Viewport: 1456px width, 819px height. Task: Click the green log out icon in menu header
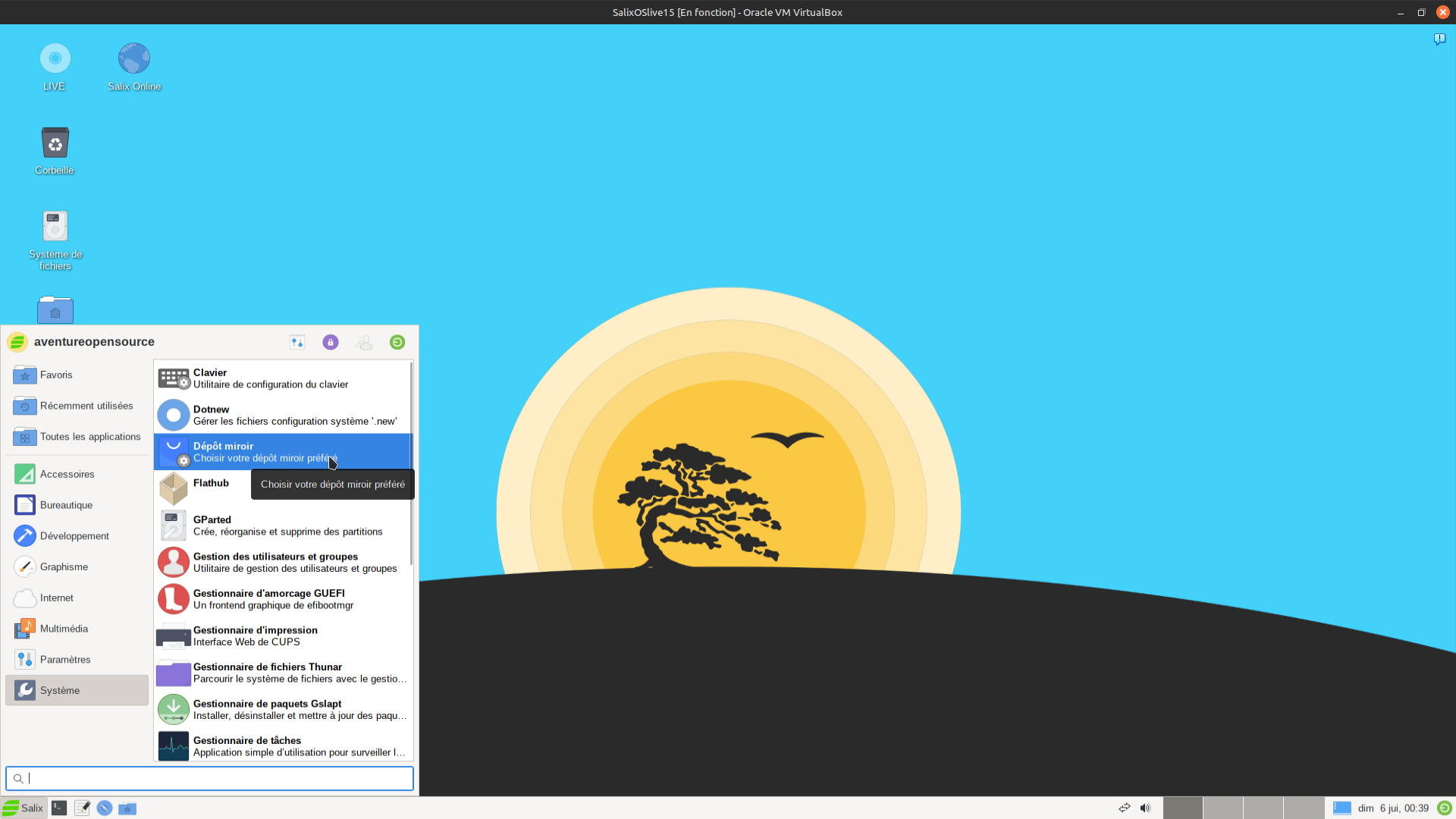coord(397,342)
